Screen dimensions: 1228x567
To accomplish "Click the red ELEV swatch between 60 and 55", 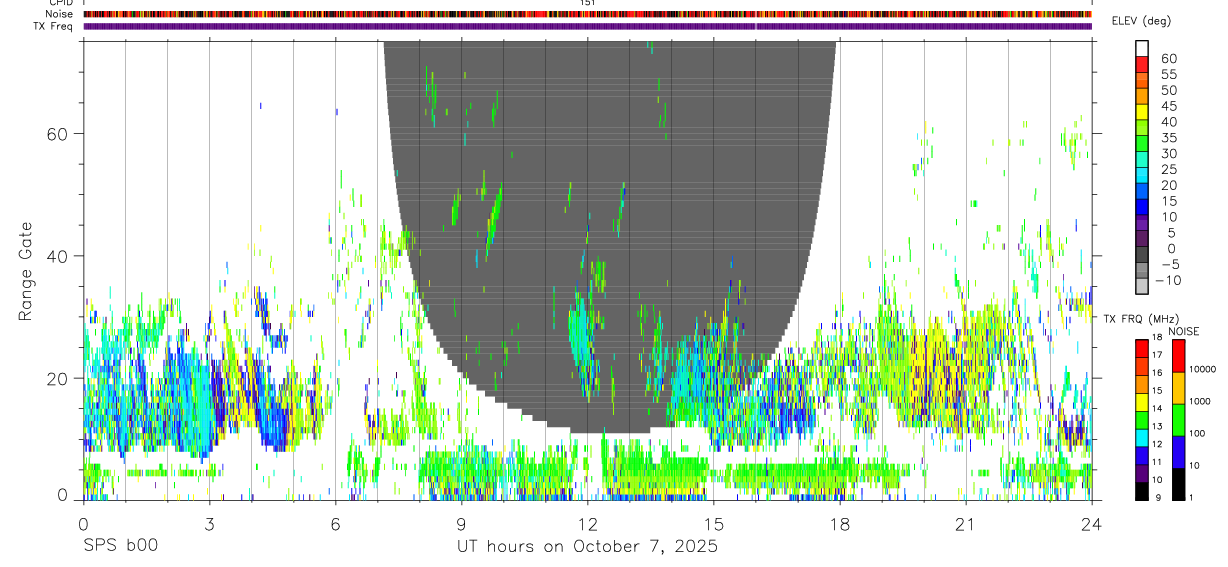I will (x=1142, y=65).
